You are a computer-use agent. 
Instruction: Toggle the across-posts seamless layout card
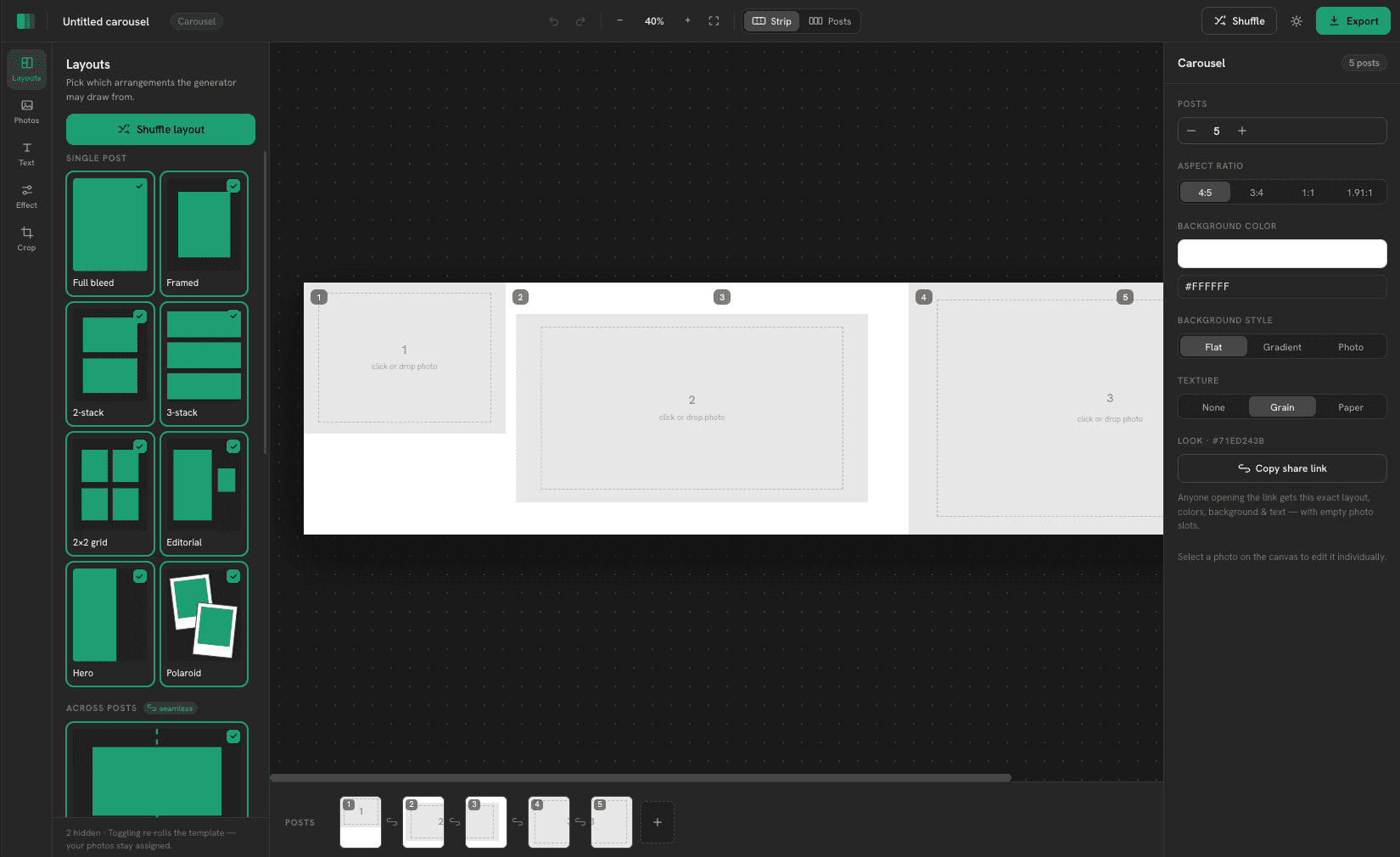click(x=157, y=769)
